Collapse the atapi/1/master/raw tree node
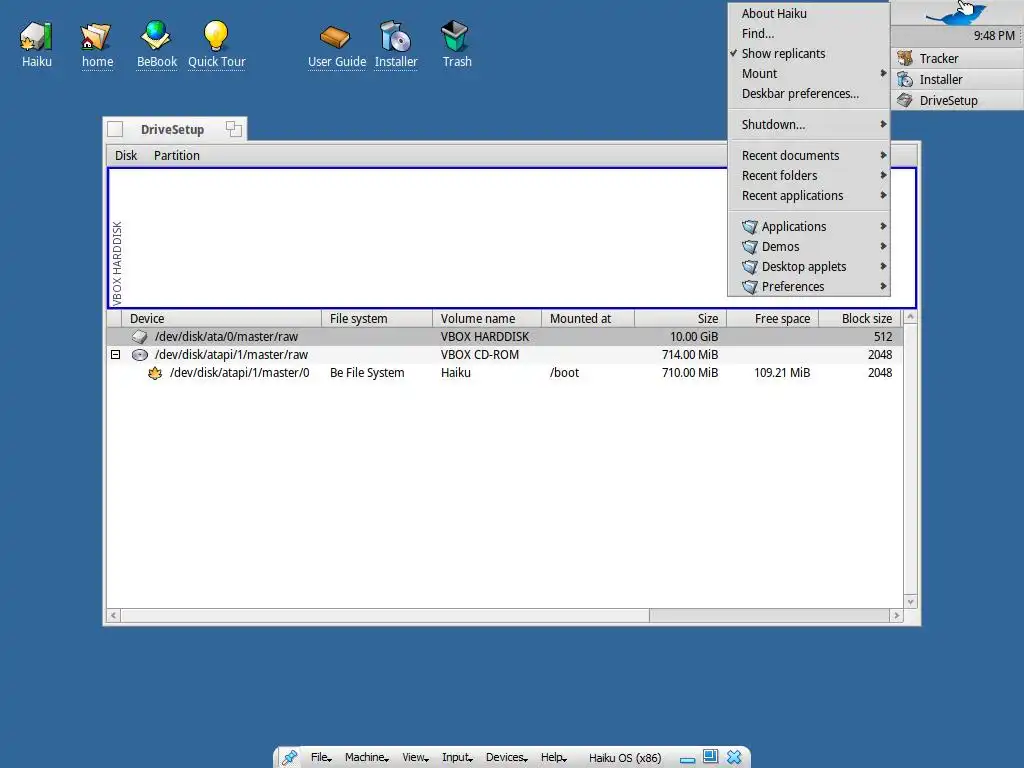This screenshot has height=768, width=1024. (116, 355)
